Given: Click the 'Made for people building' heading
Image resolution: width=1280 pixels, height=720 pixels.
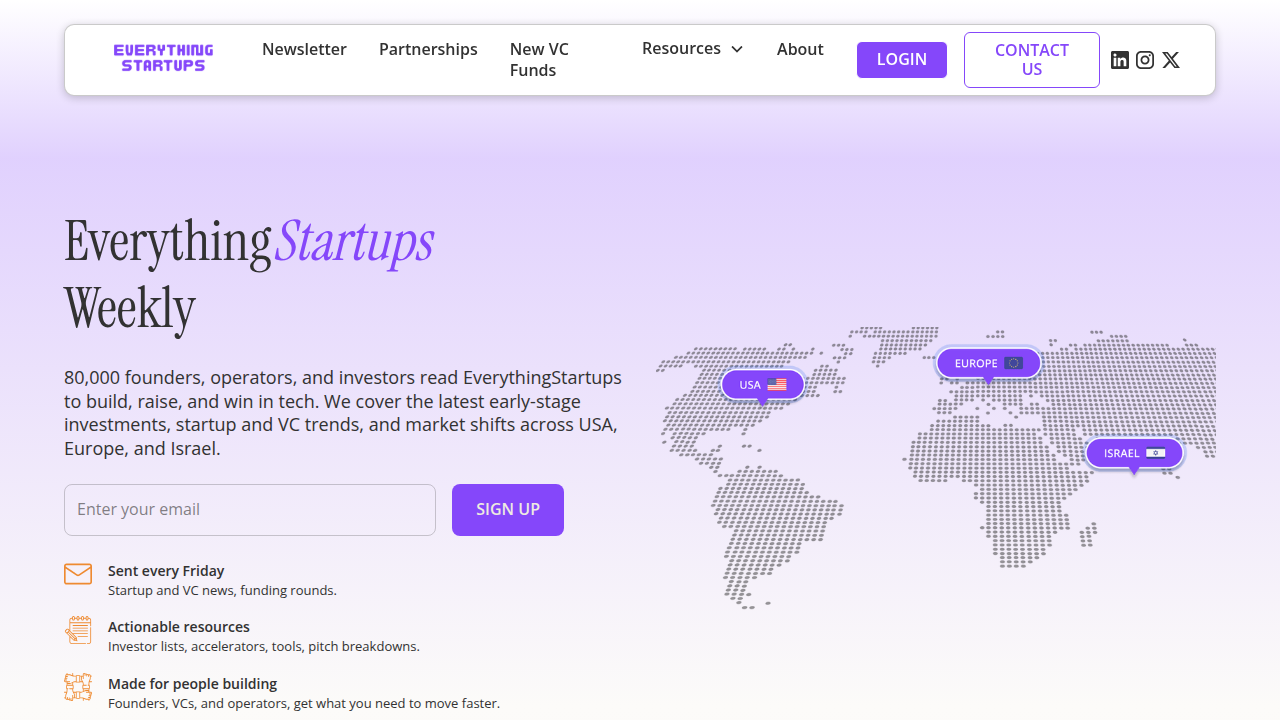Looking at the screenshot, I should coord(192,684).
